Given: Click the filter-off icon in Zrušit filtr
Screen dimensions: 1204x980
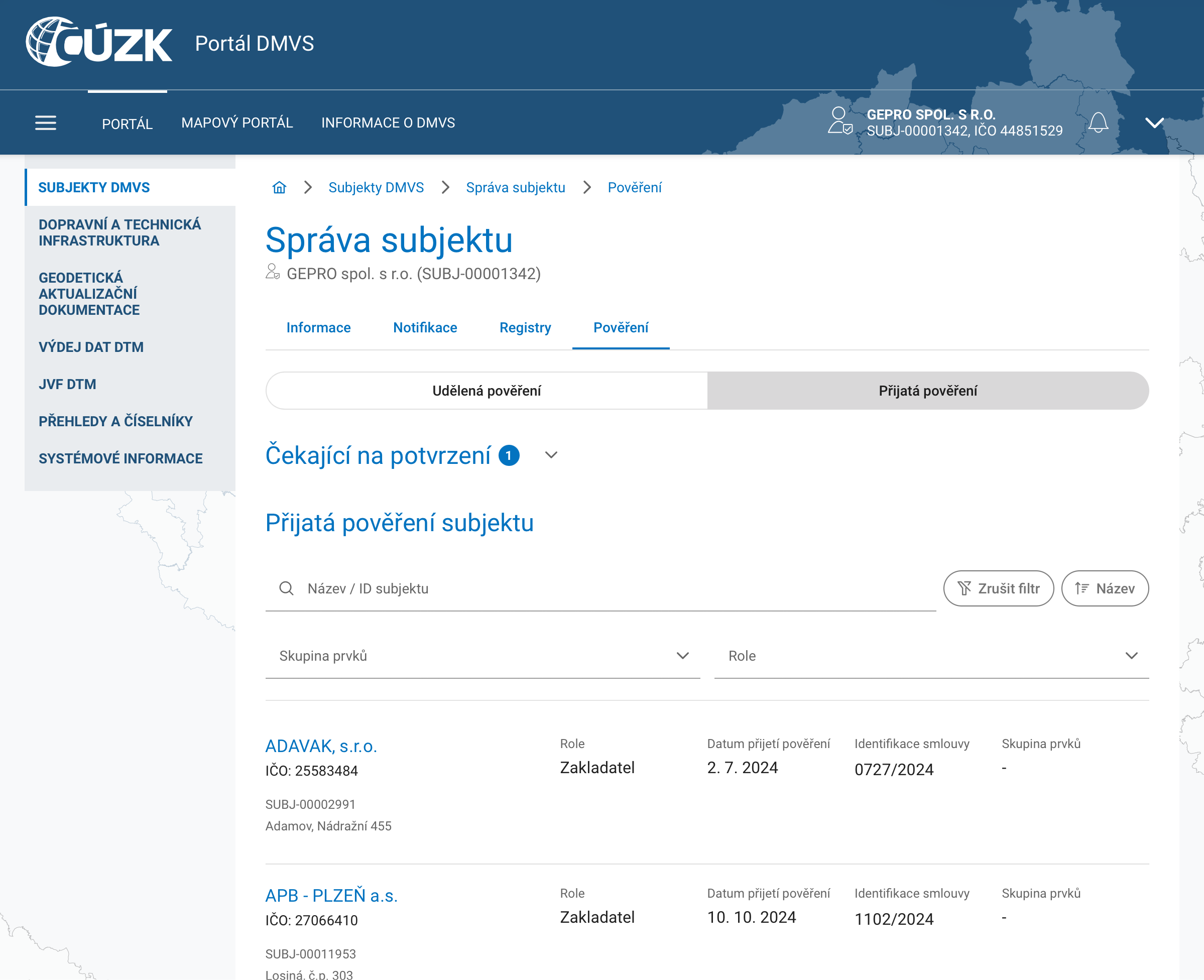Looking at the screenshot, I should [964, 588].
